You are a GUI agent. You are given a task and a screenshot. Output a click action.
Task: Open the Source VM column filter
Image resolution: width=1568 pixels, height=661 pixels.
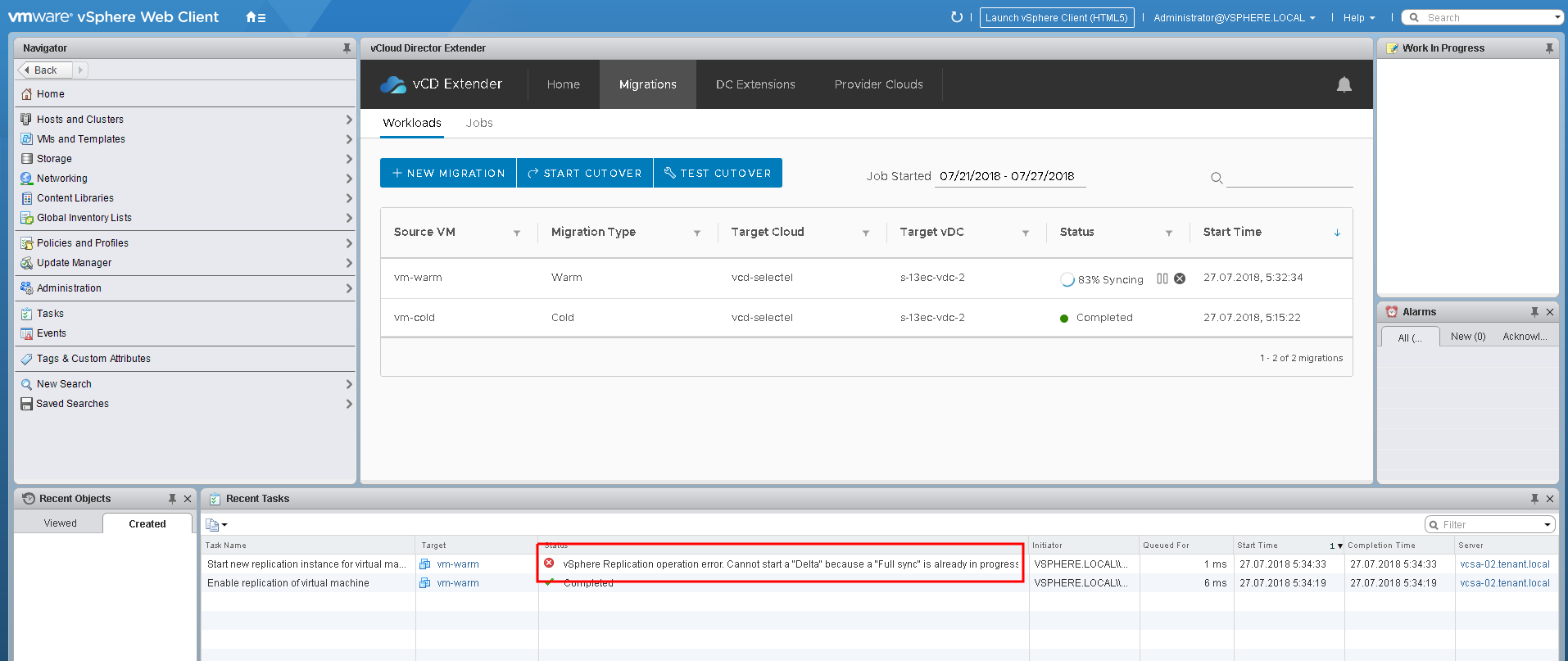click(517, 233)
